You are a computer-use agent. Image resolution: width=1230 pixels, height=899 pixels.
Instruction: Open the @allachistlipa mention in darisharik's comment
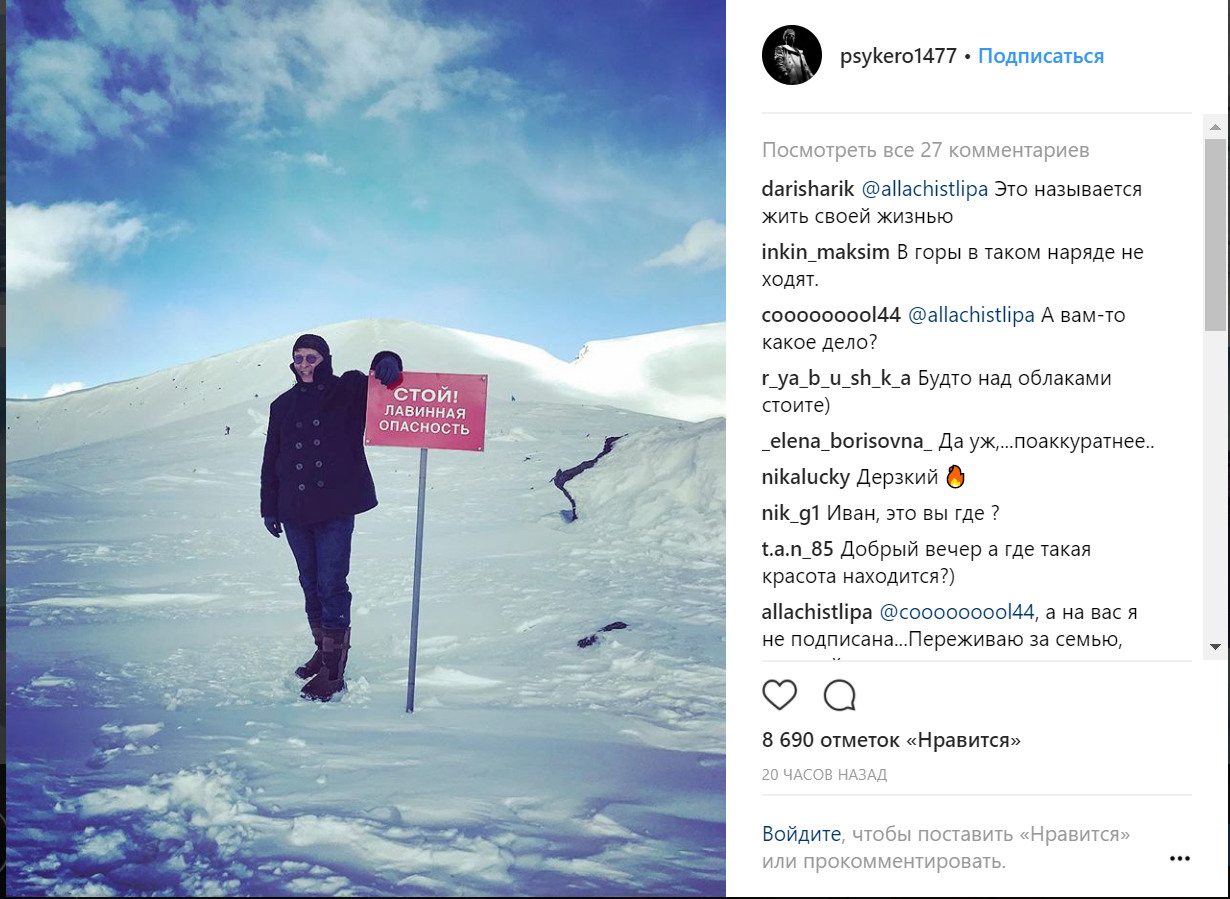pyautogui.click(x=925, y=189)
